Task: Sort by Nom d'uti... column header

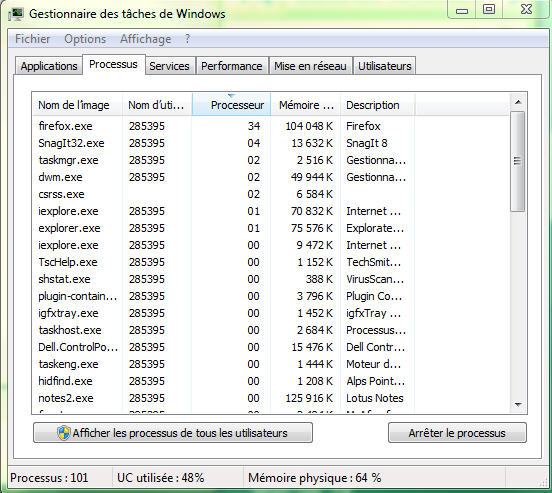Action: (157, 105)
